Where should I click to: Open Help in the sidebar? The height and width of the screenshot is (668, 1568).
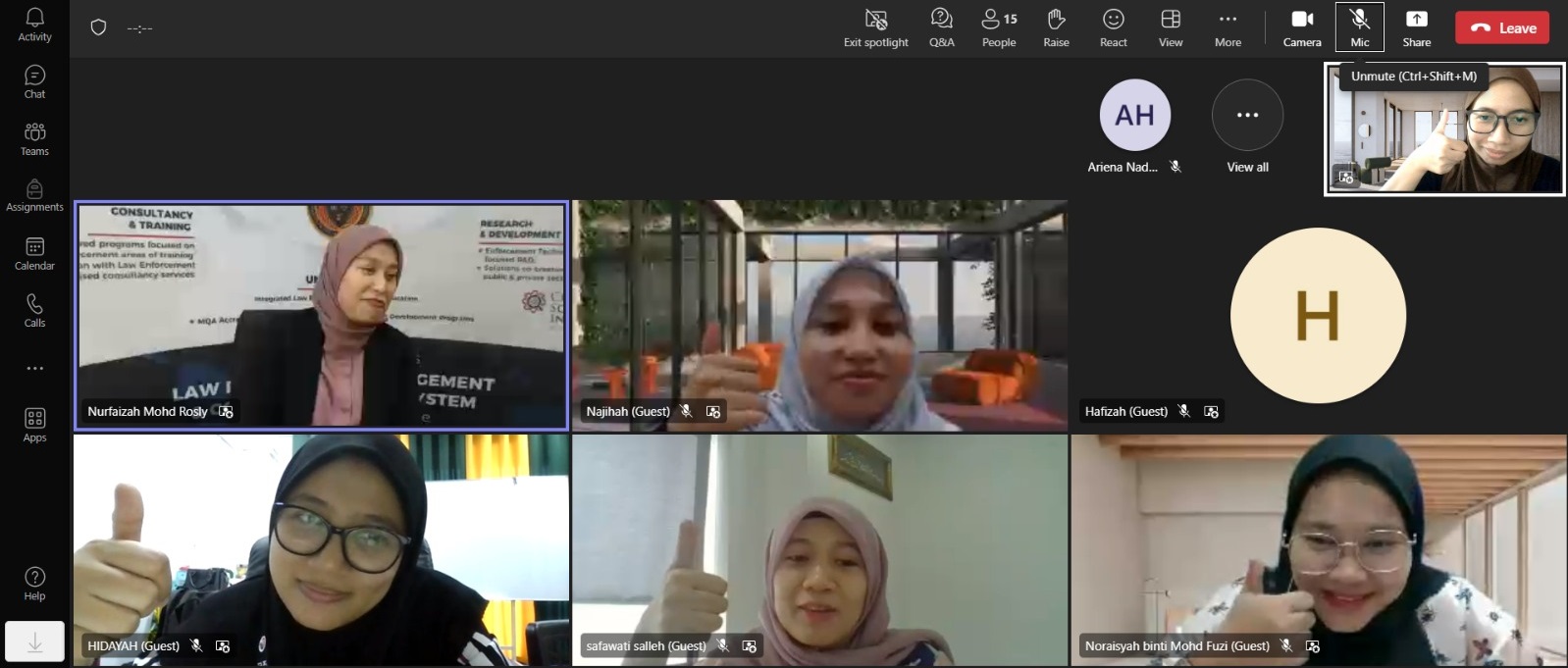pyautogui.click(x=34, y=583)
